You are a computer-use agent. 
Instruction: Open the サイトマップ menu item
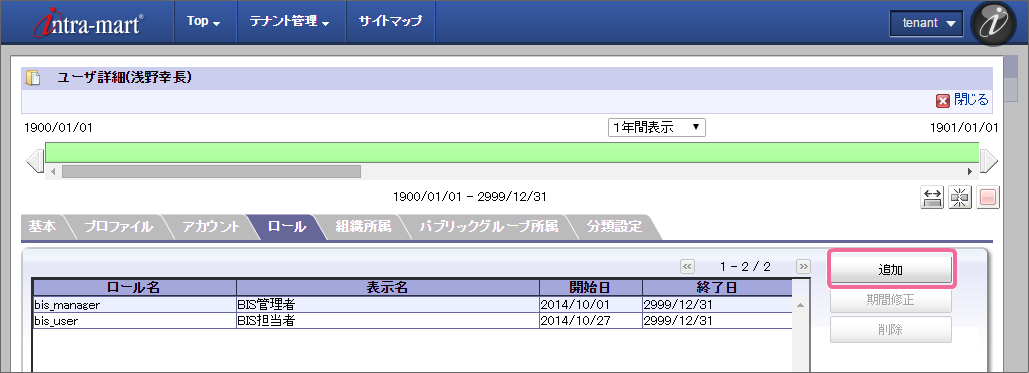[x=390, y=21]
